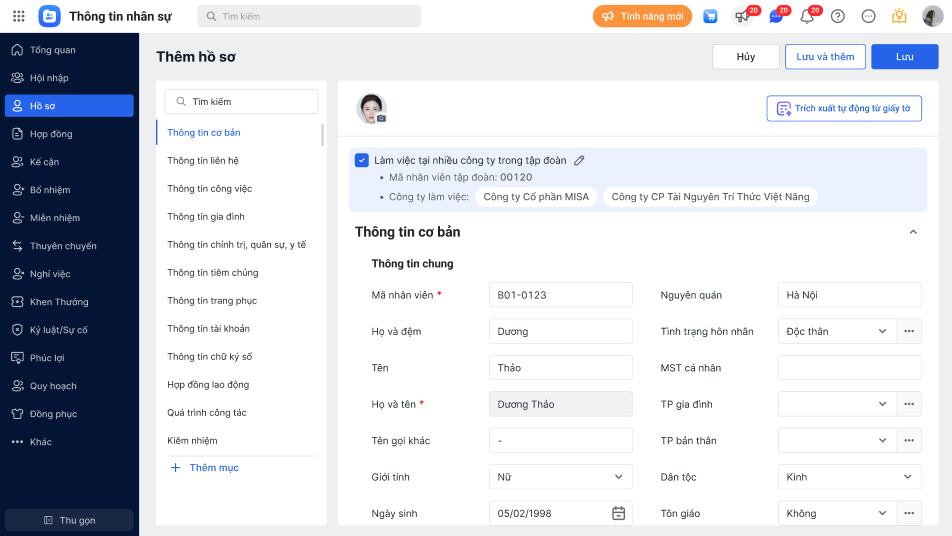Open calendar picker for Ngày sinh
The width and height of the screenshot is (952, 536).
618,513
